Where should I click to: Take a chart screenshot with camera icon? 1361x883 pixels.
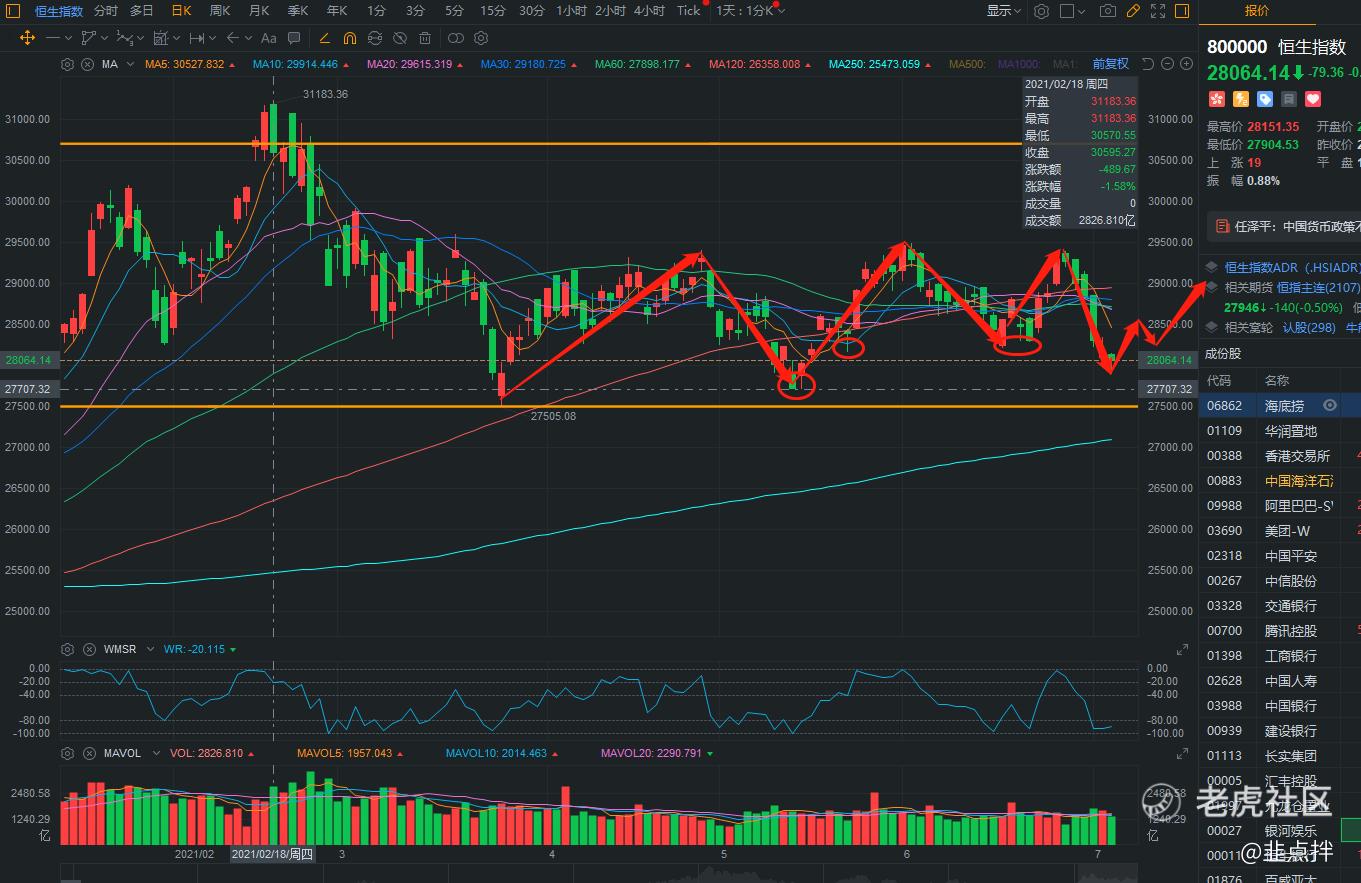pos(1107,11)
